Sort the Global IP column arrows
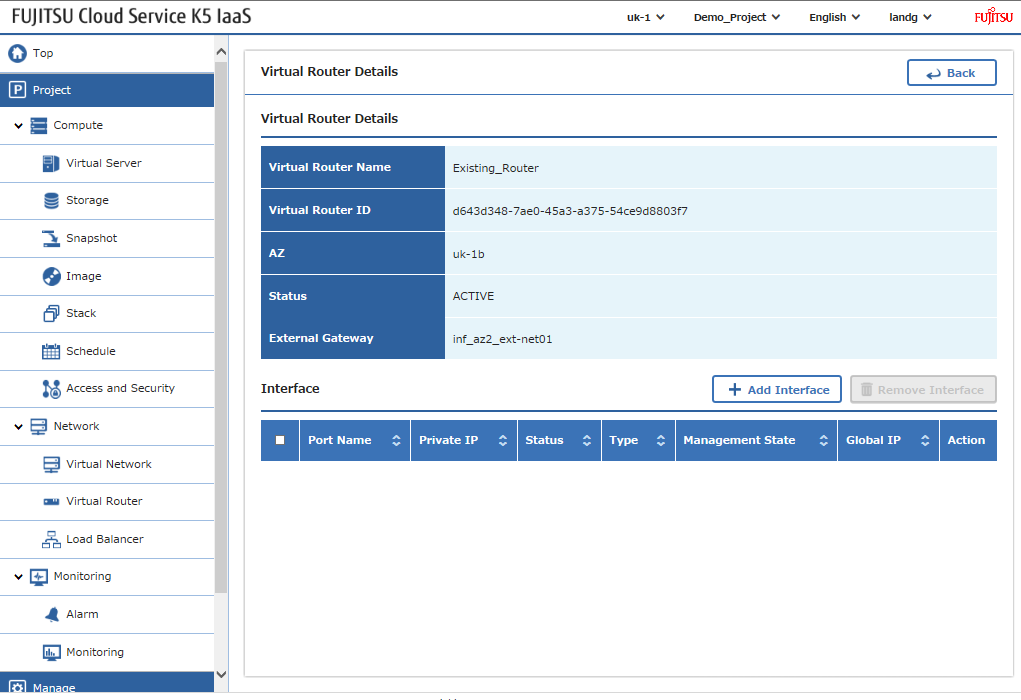 click(925, 440)
